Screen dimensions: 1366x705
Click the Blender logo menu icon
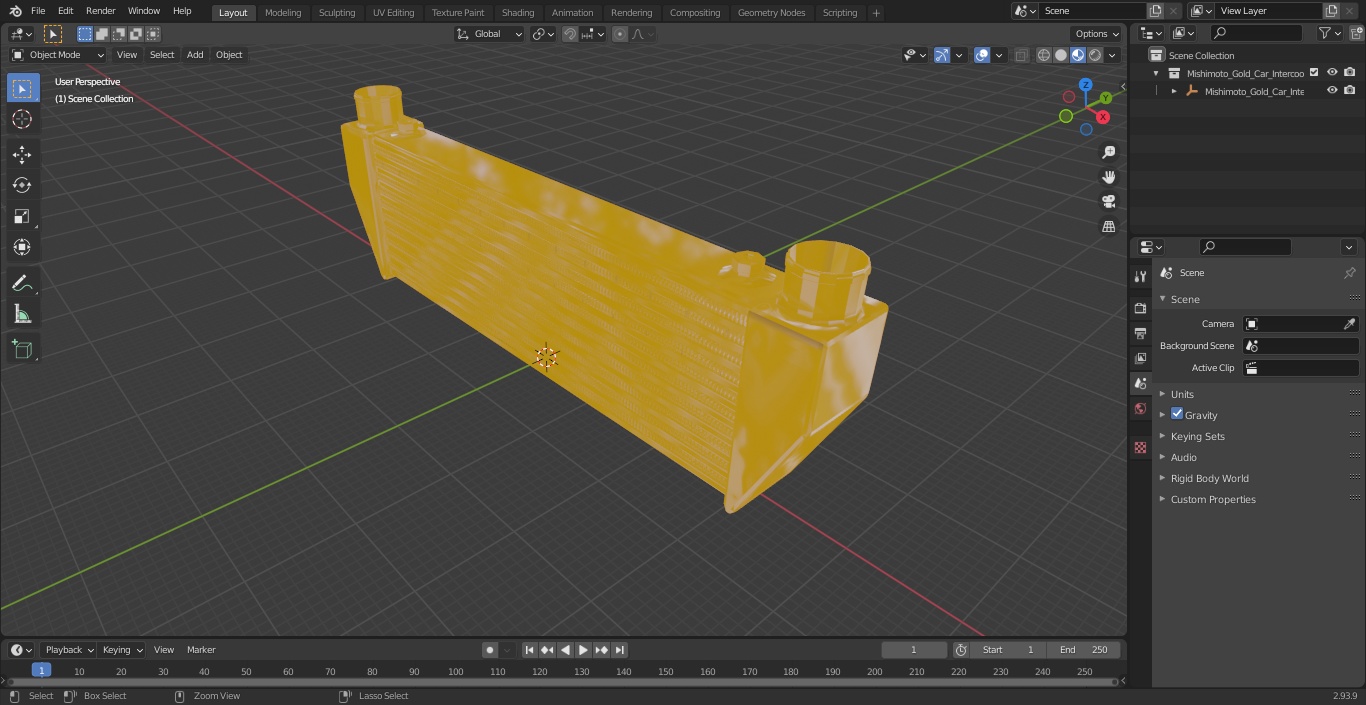pyautogui.click(x=14, y=11)
